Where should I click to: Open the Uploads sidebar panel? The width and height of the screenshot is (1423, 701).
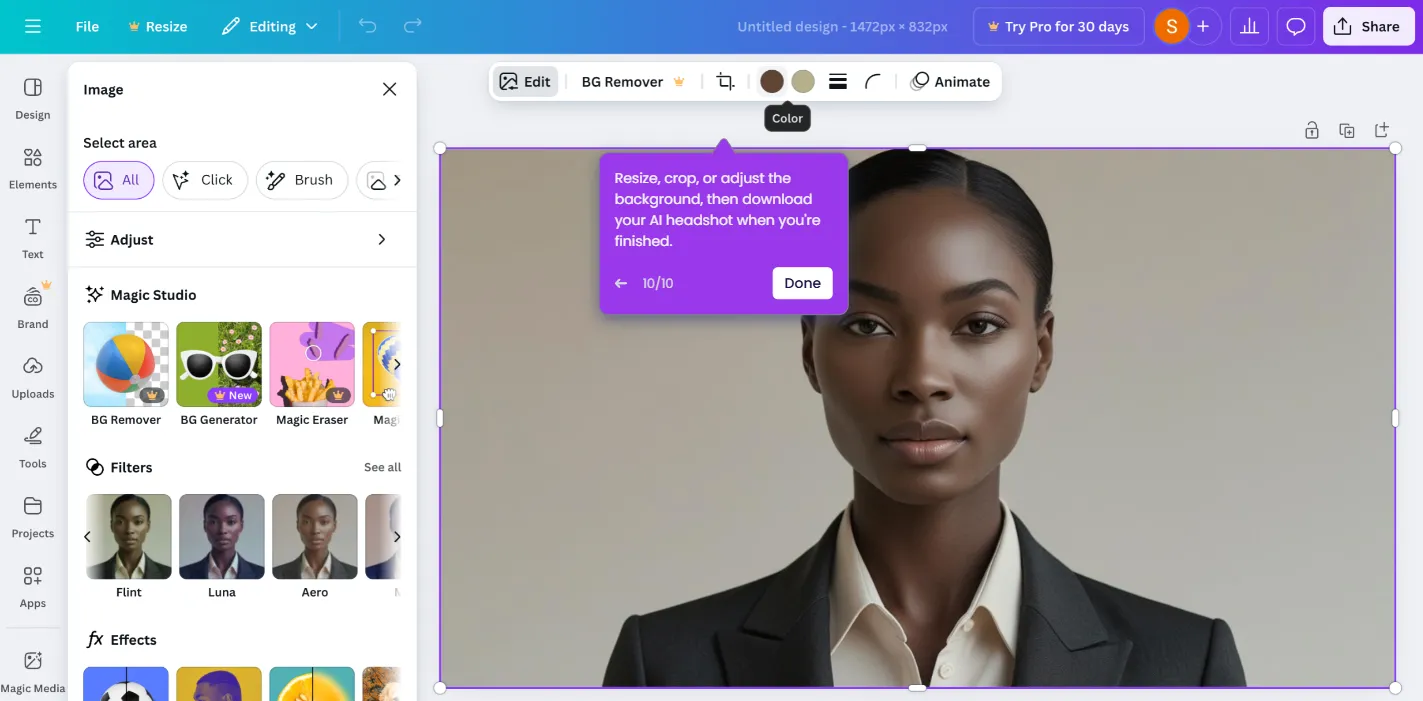33,378
